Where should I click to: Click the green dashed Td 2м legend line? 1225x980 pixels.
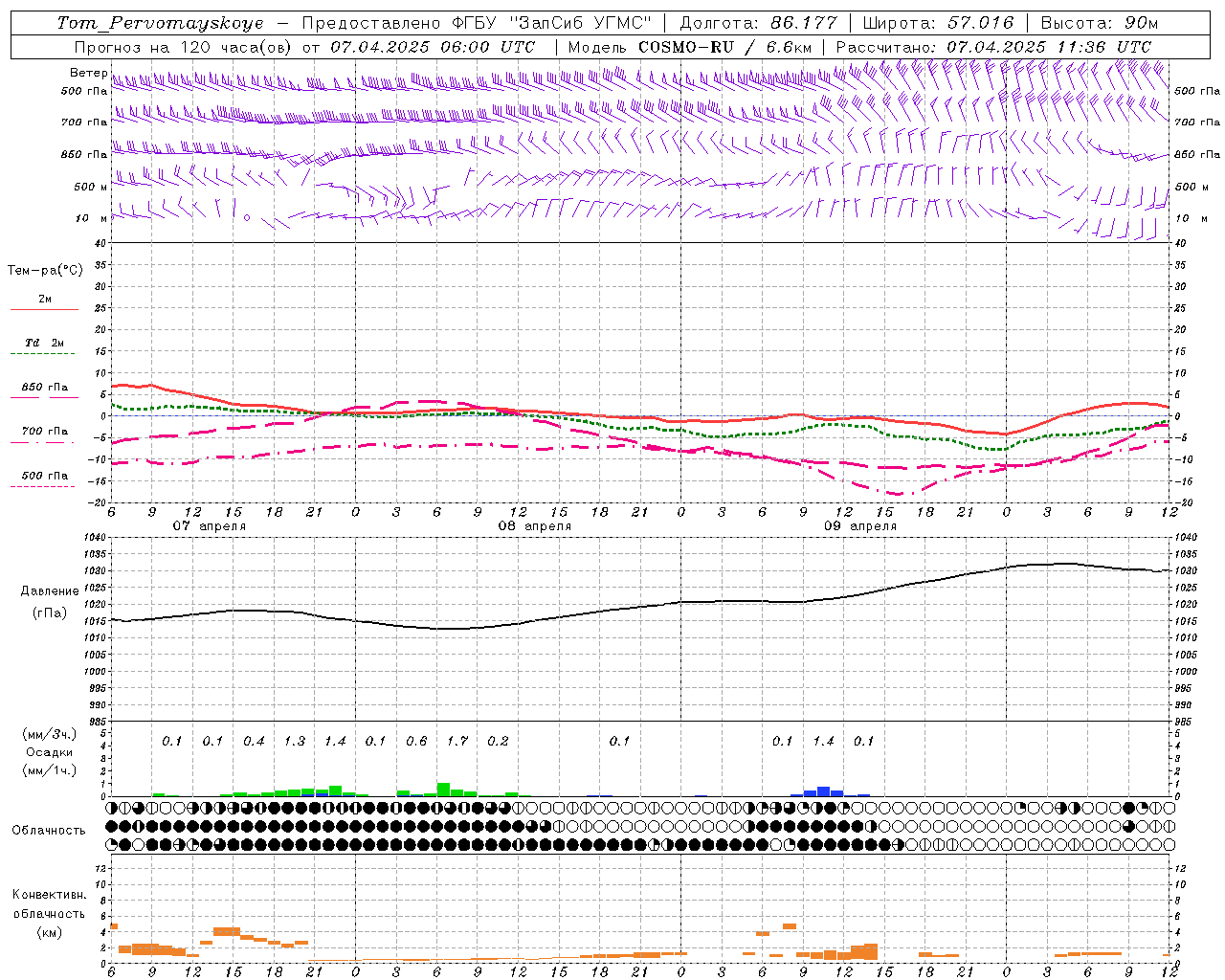click(44, 354)
